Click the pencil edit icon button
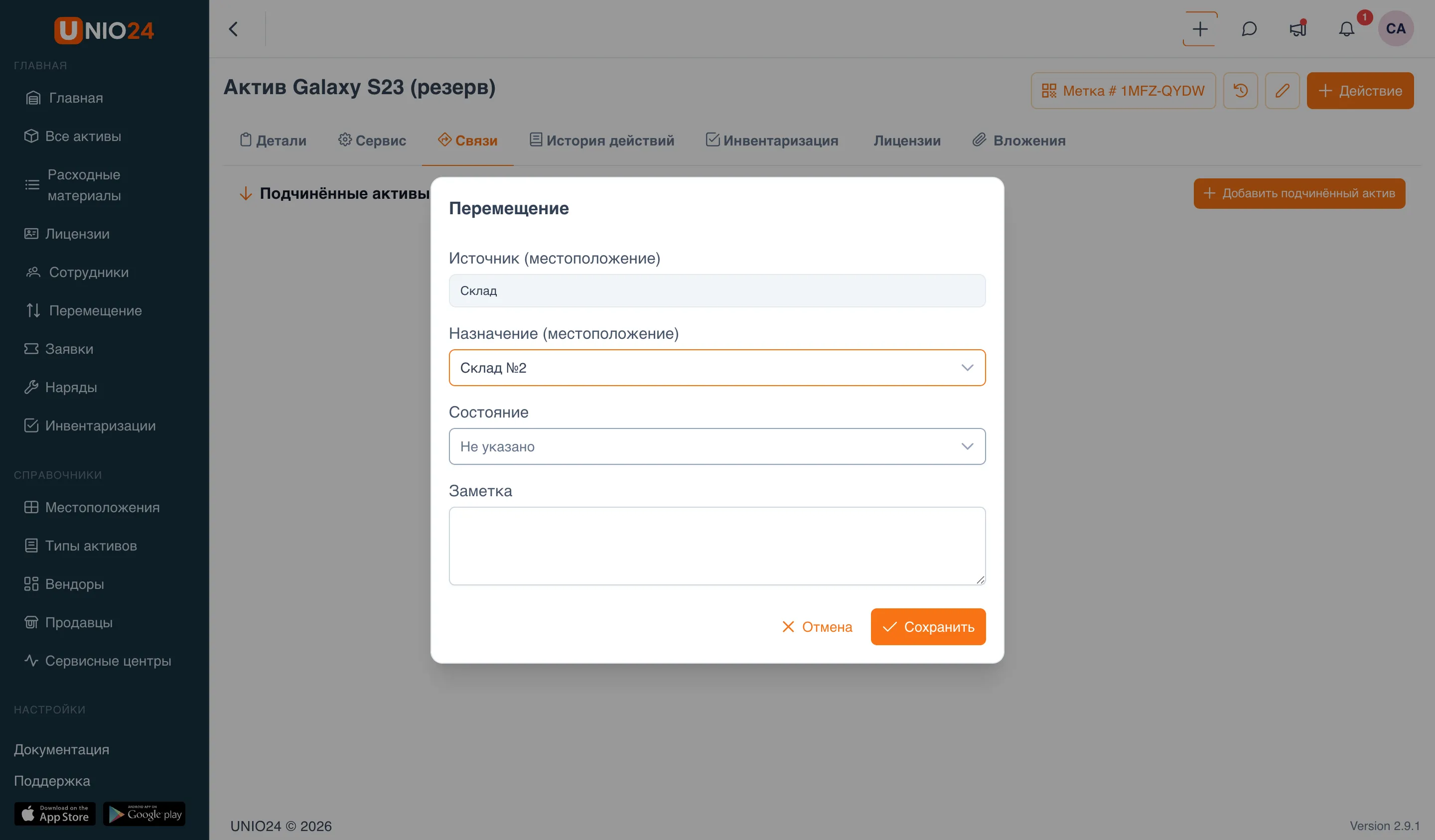This screenshot has height=840, width=1435. pos(1283,91)
